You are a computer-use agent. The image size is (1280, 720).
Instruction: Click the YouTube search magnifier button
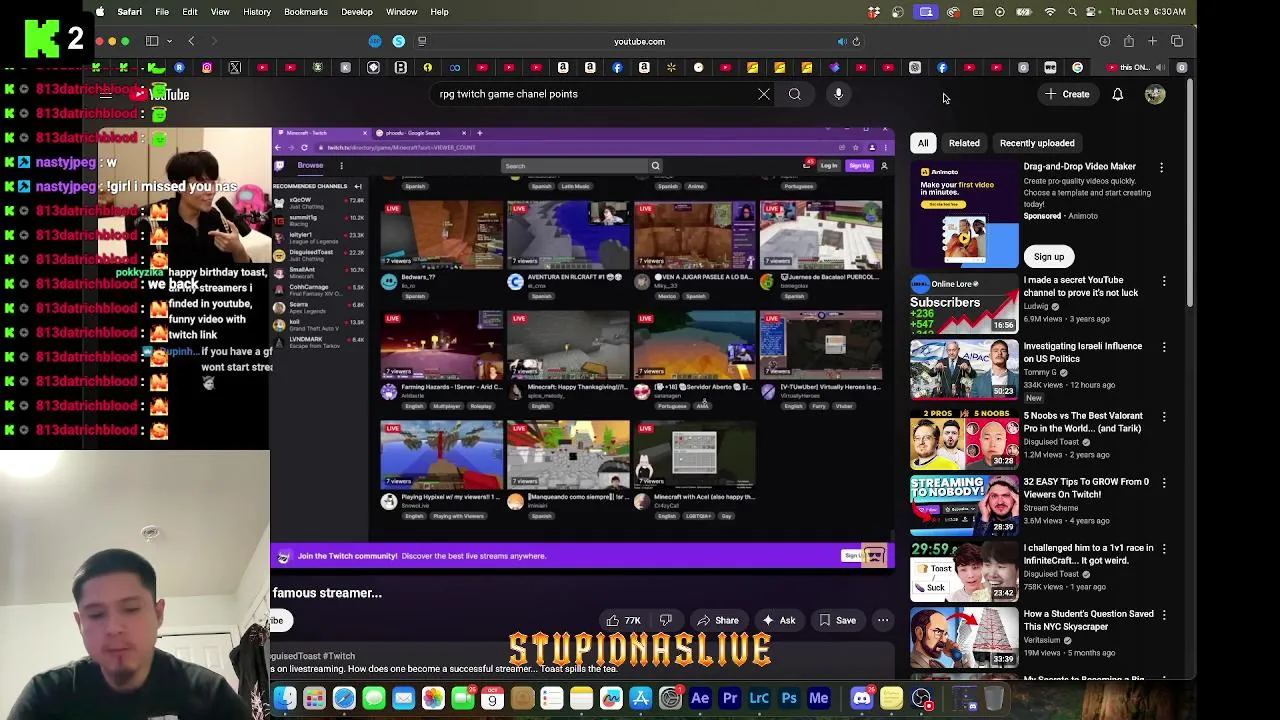click(795, 94)
